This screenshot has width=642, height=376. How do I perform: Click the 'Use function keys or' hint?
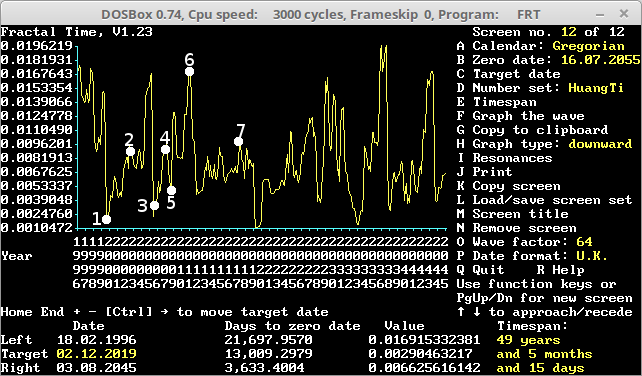pyautogui.click(x=536, y=284)
